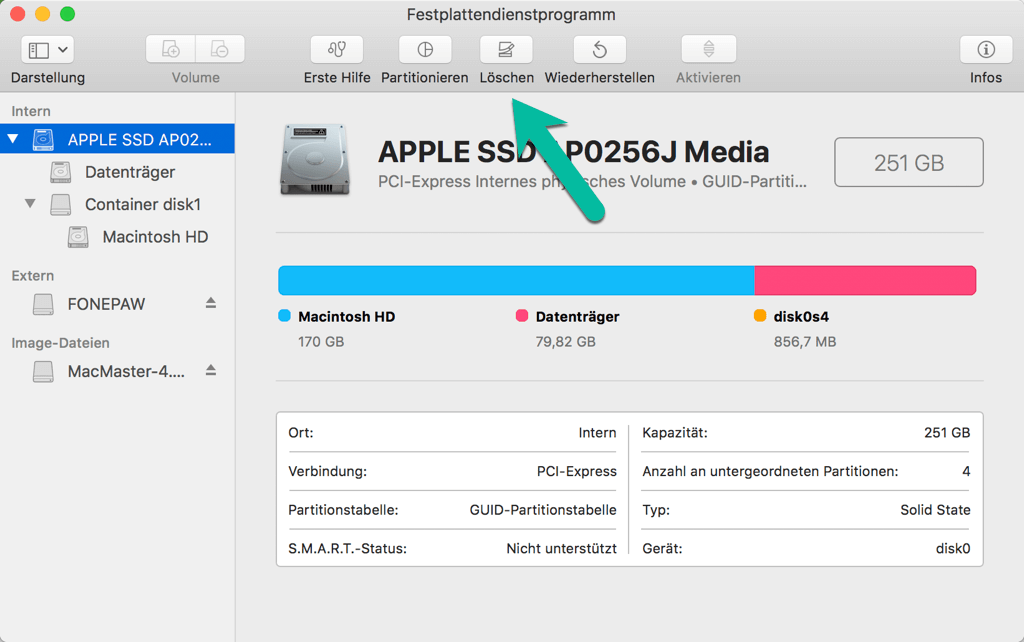Open the Darstellung sidebar view dropdown
This screenshot has height=642, width=1024.
[48, 50]
